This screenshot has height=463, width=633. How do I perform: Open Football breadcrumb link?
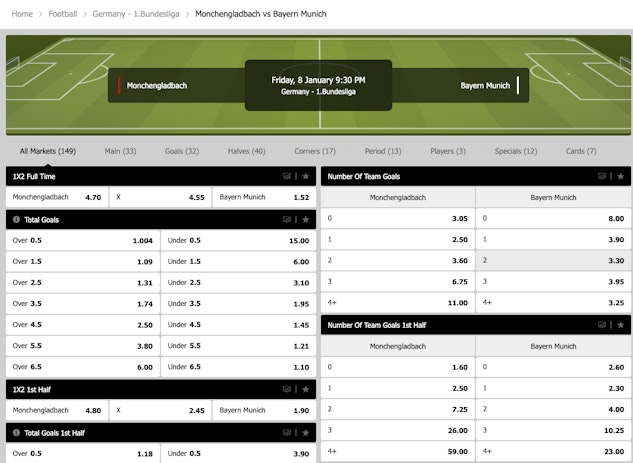point(63,14)
